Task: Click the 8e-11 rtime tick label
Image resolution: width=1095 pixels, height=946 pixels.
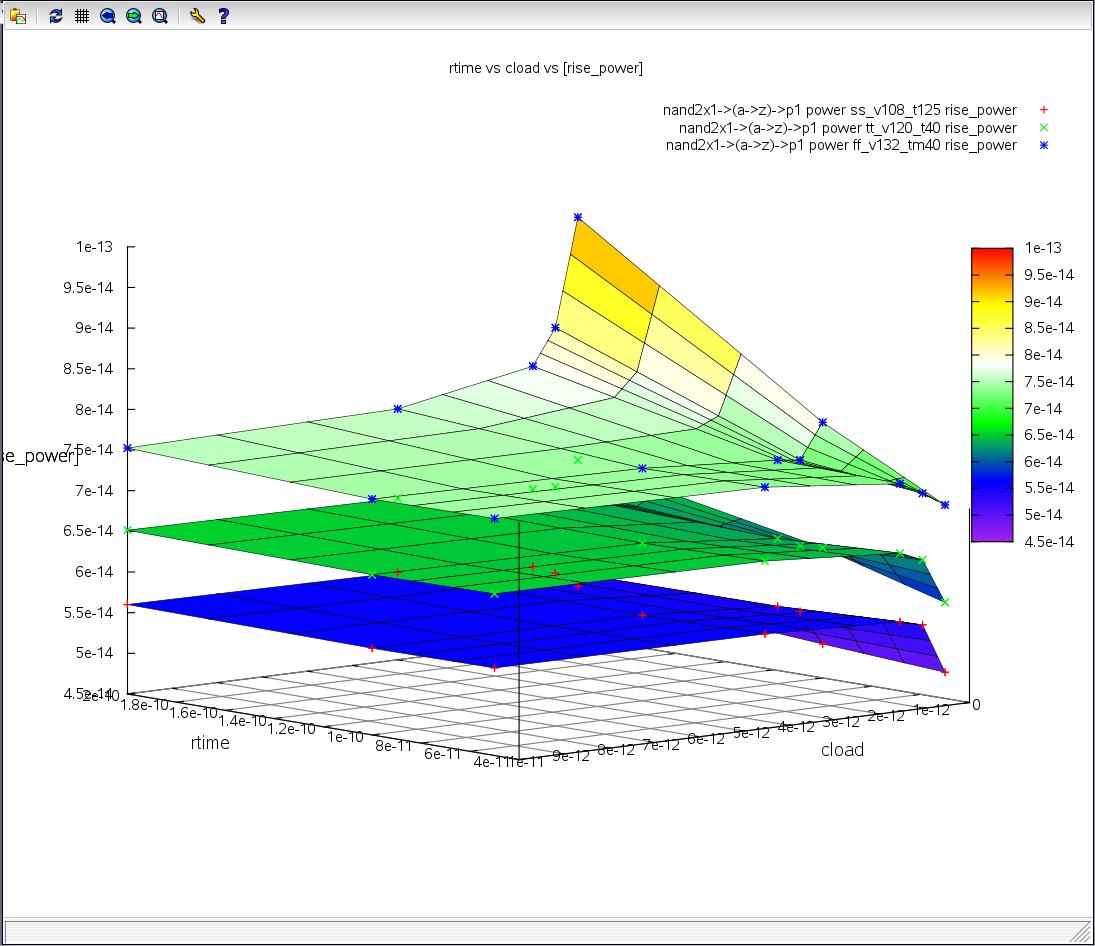Action: click(x=393, y=746)
